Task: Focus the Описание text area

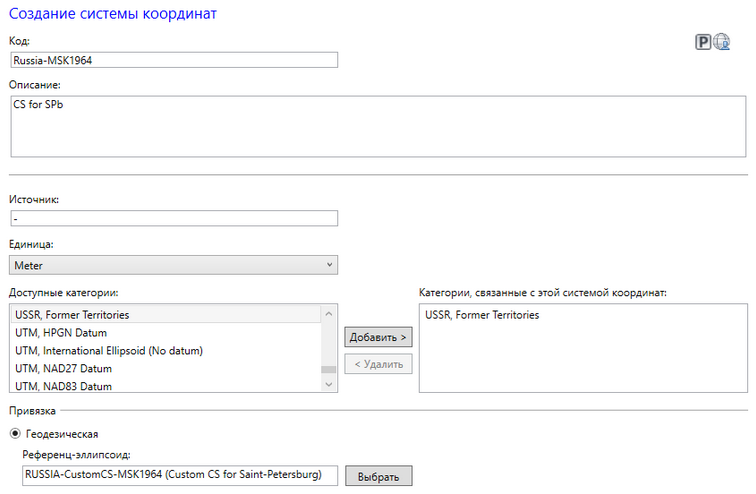Action: click(378, 126)
